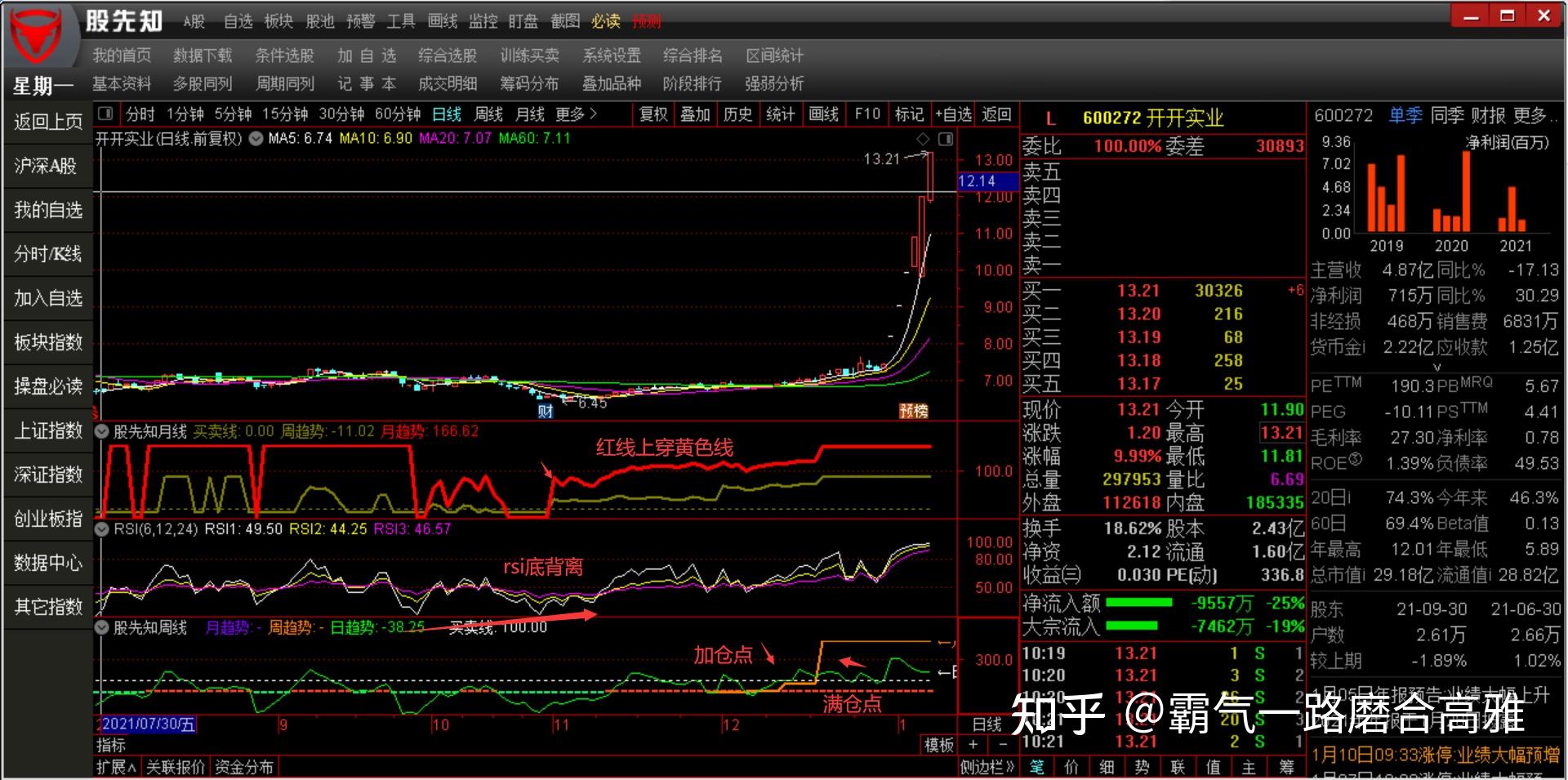The image size is (1568, 780).
Task: Switch to the 资金分布 tab
Action: pos(244,767)
